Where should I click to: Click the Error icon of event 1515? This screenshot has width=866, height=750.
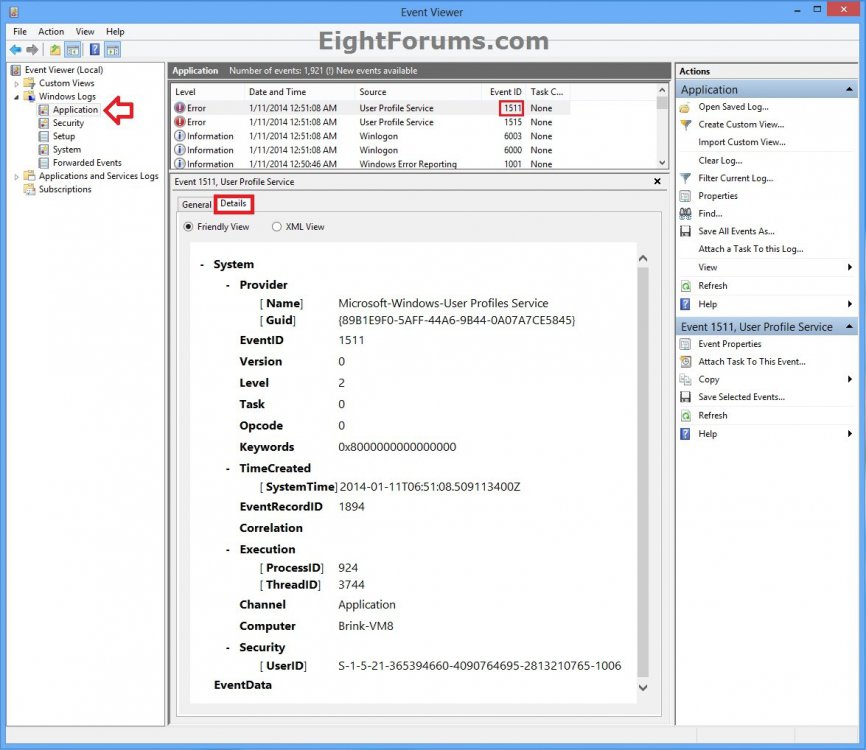point(180,122)
